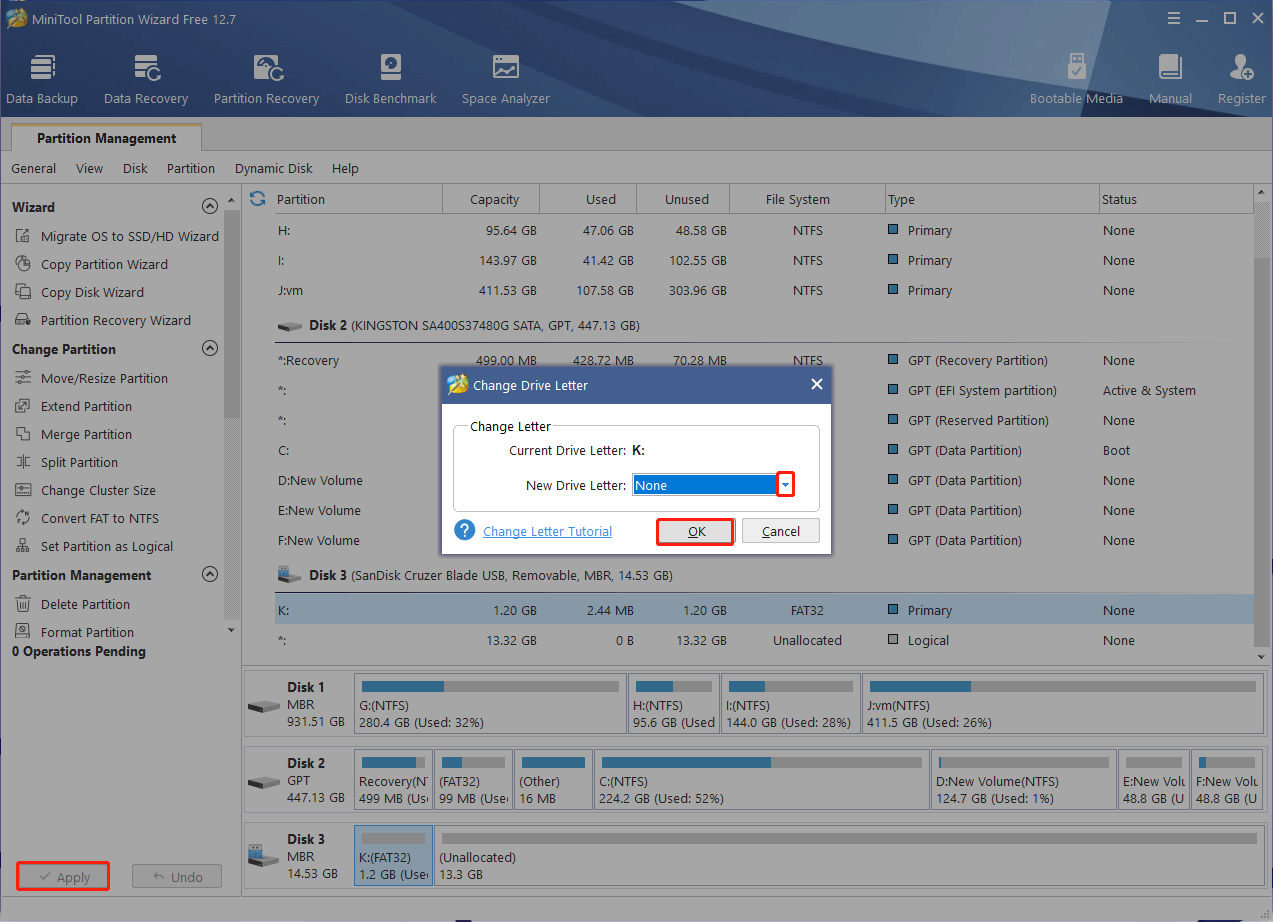Screen dimensions: 1273x922
Task: Select the D:New Volume row
Action: (x=764, y=480)
